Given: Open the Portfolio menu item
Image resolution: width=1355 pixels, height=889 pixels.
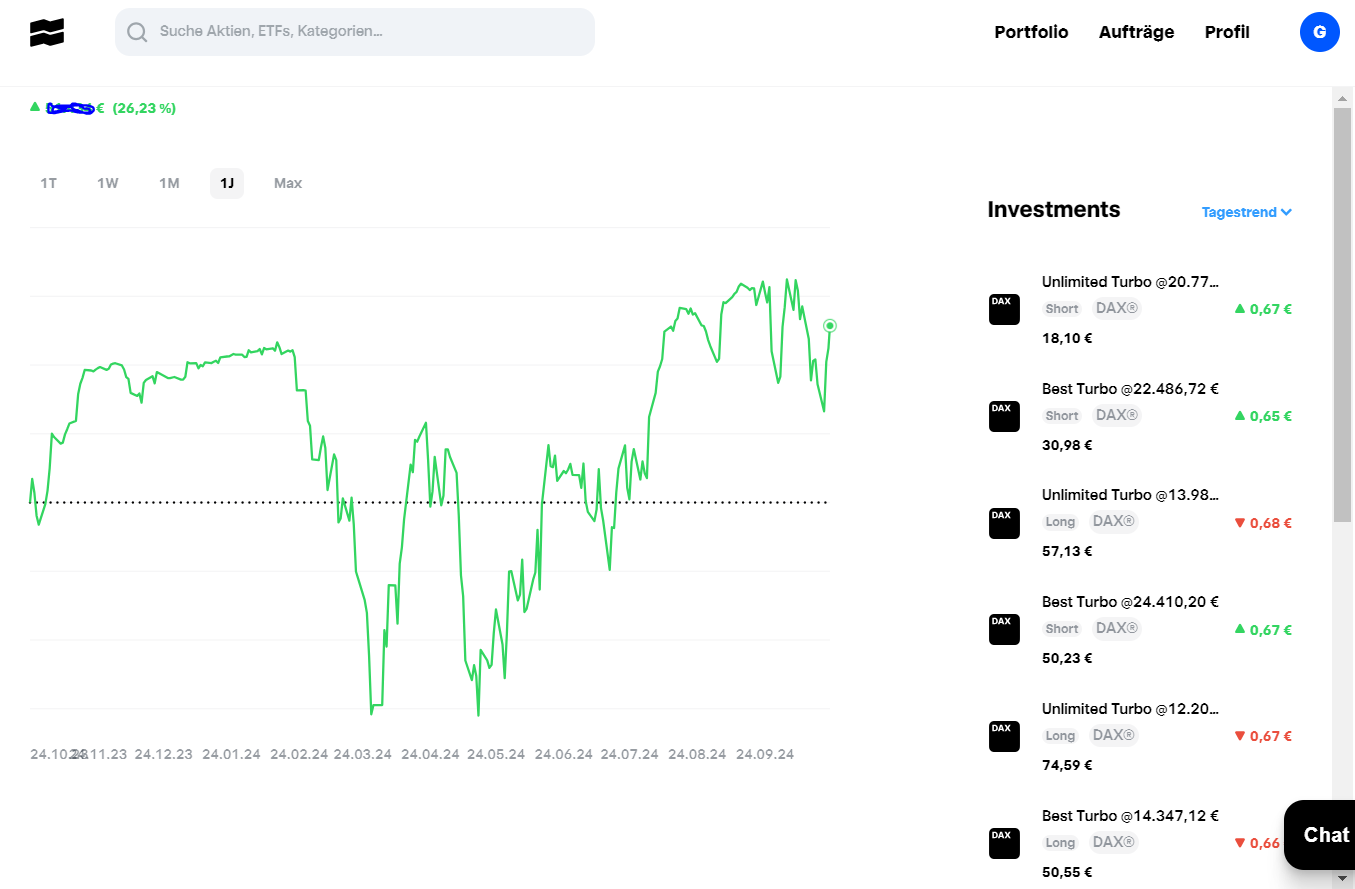Looking at the screenshot, I should click(1031, 32).
